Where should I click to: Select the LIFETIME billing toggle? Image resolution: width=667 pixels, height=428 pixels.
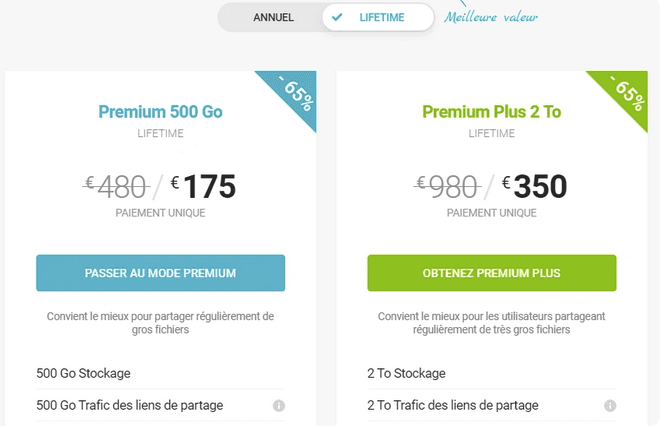pyautogui.click(x=378, y=17)
